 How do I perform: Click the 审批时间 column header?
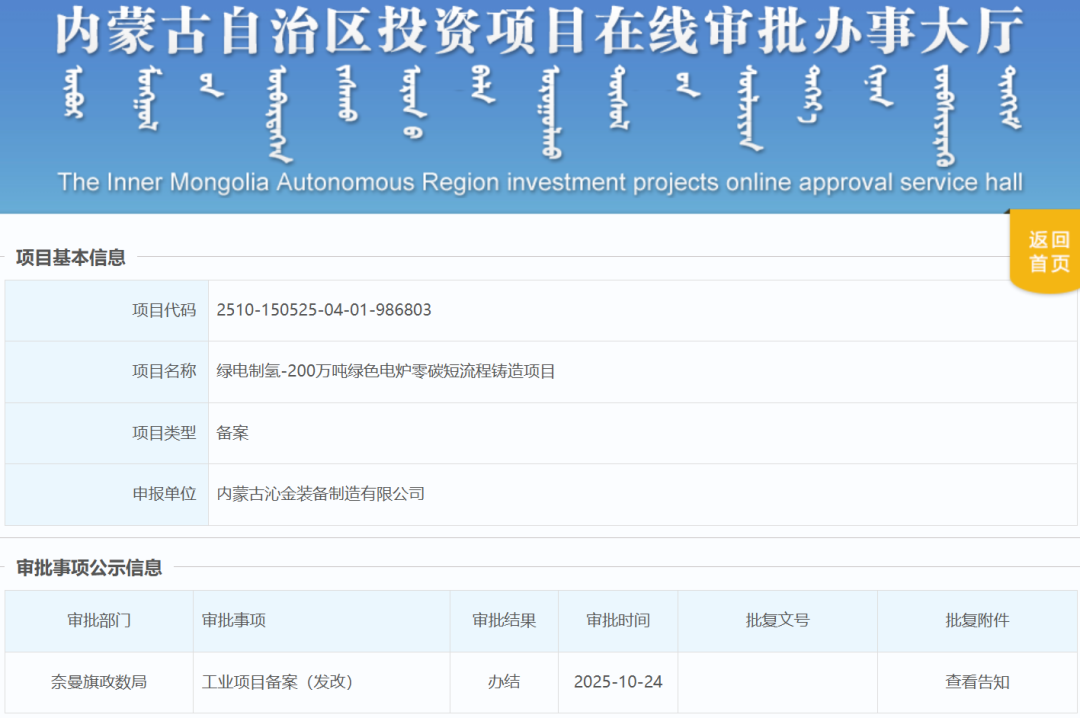click(x=617, y=620)
